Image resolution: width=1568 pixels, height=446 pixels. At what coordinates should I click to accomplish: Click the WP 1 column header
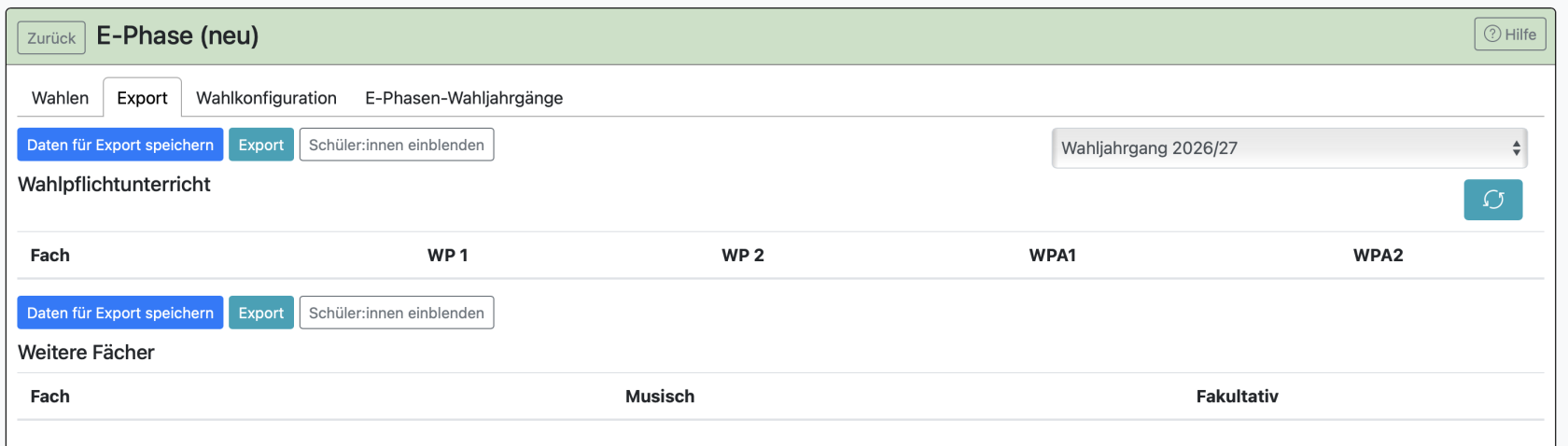[x=448, y=256]
